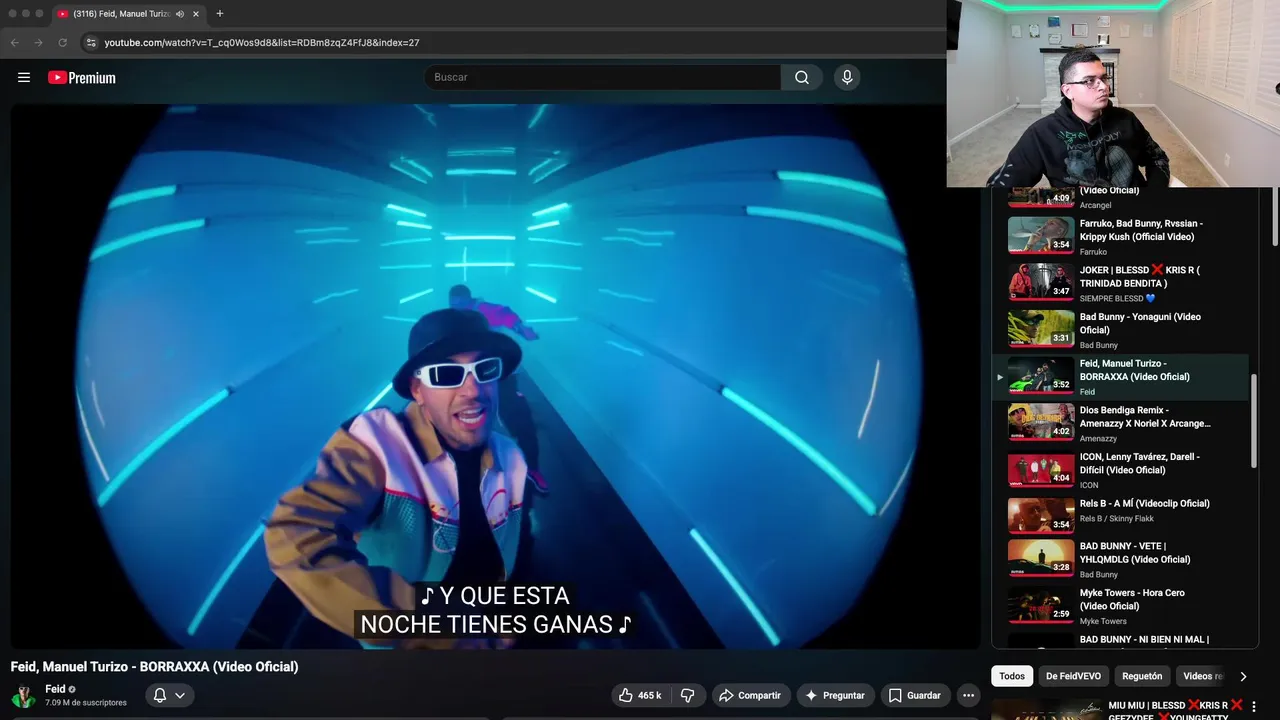Image resolution: width=1280 pixels, height=720 pixels.
Task: Click the playlist panel scrollbar
Action: click(x=1254, y=420)
